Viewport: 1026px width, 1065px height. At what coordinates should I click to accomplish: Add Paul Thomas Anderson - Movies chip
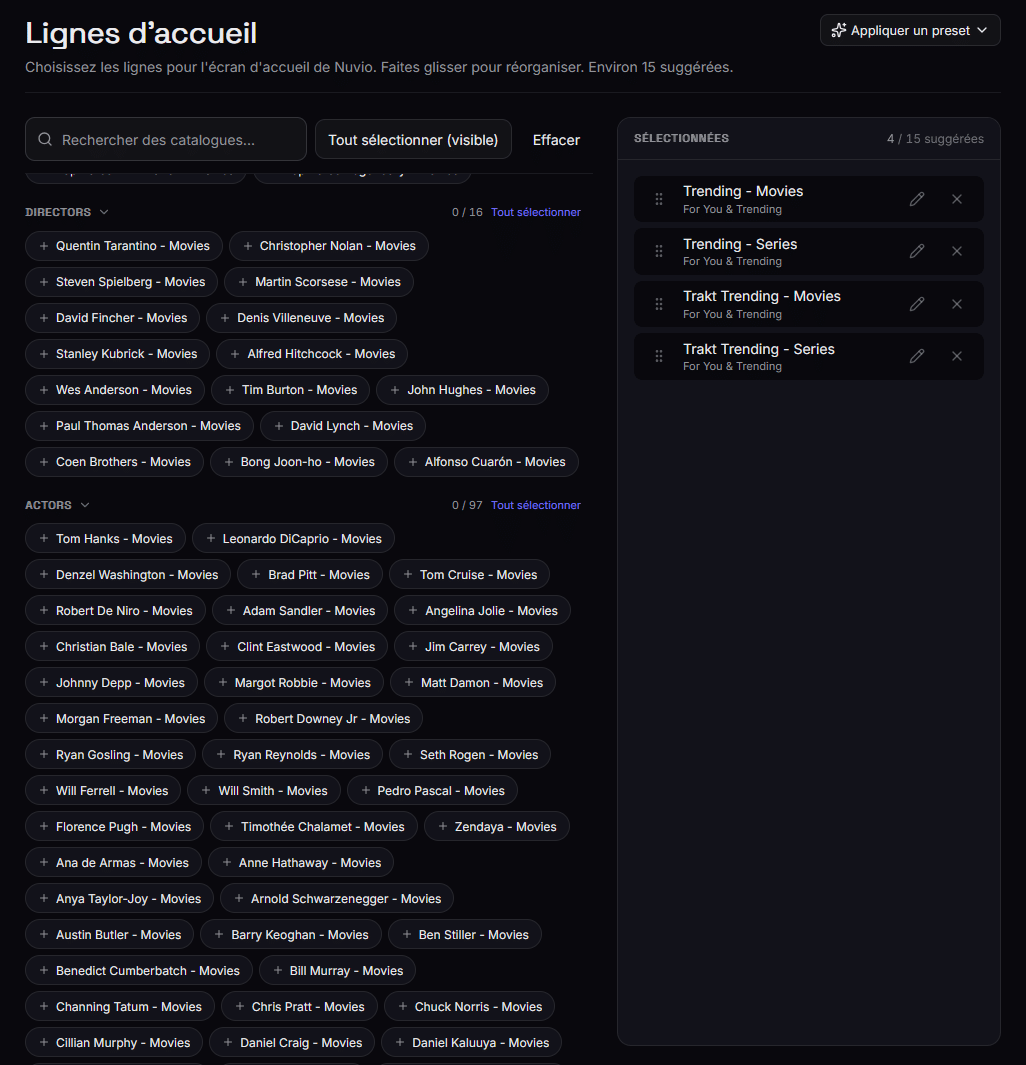[x=139, y=426]
